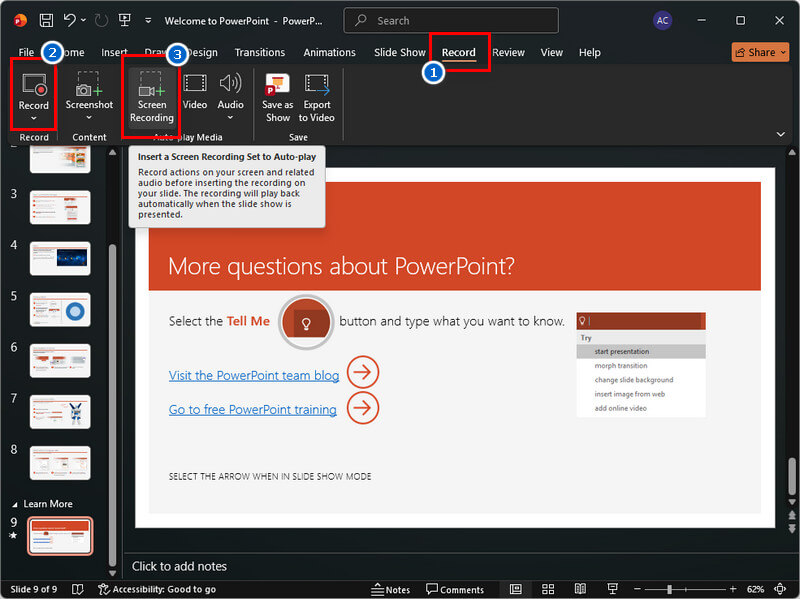This screenshot has width=800, height=599.
Task: Click the Audio speaker icon
Action: tap(231, 83)
